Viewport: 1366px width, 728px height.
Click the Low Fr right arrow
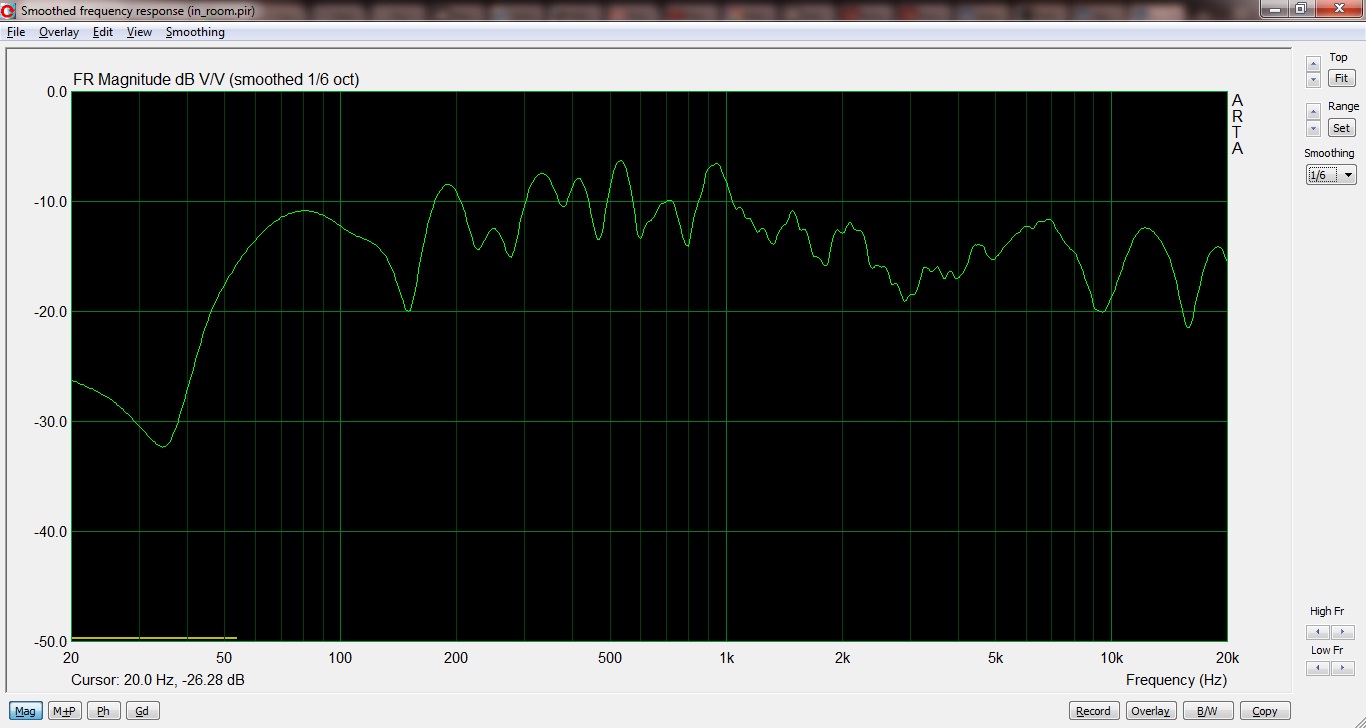point(1344,668)
